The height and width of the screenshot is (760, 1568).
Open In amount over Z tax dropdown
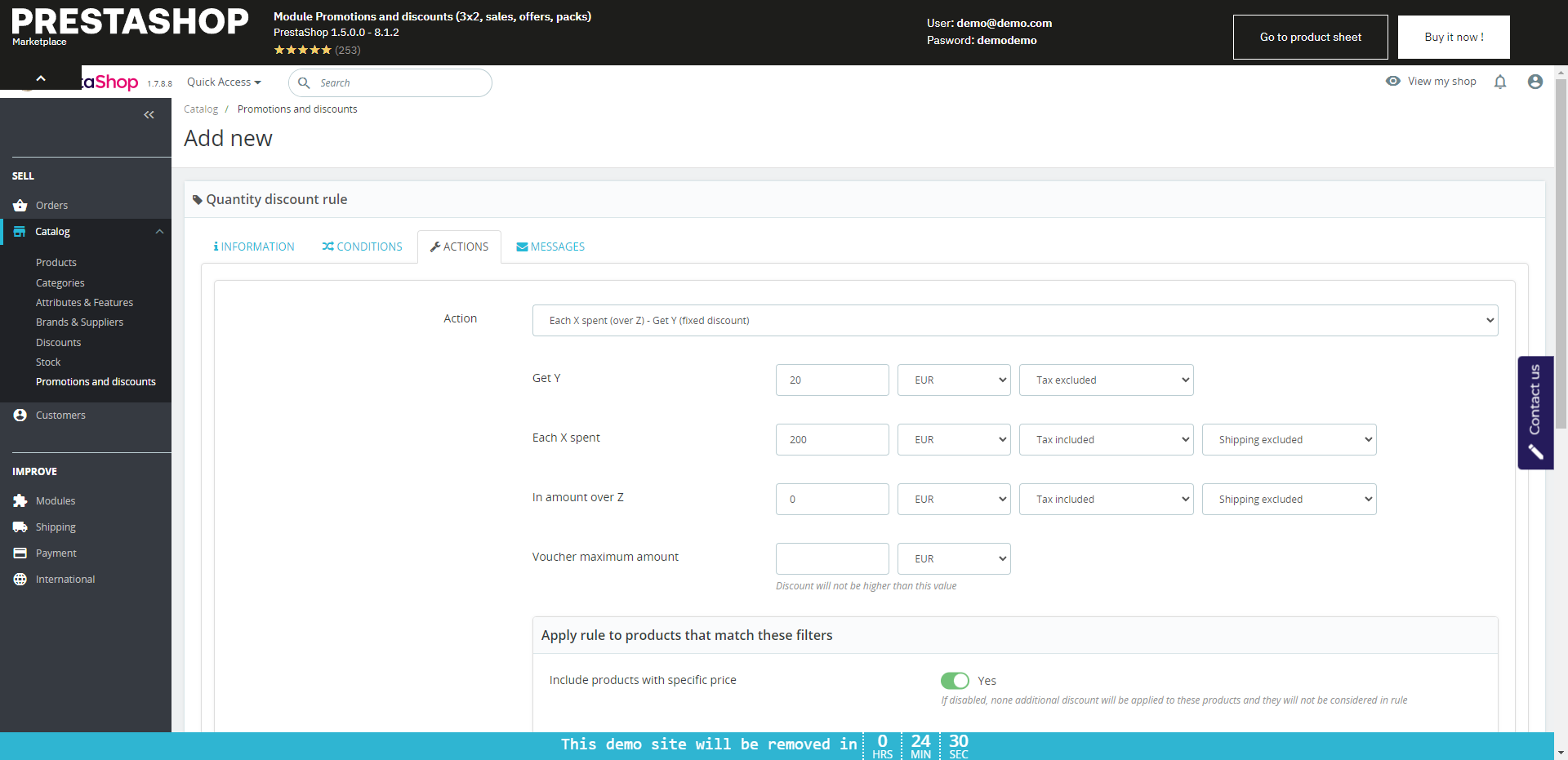click(1107, 500)
